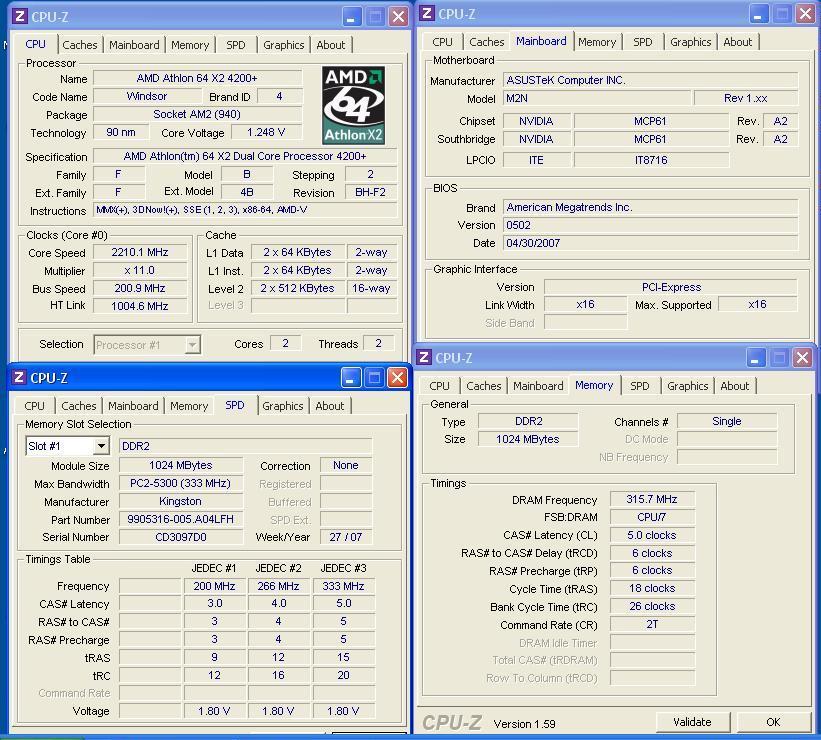821x740 pixels.
Task: Open Graphics tab in the Memory window
Action: pos(687,386)
